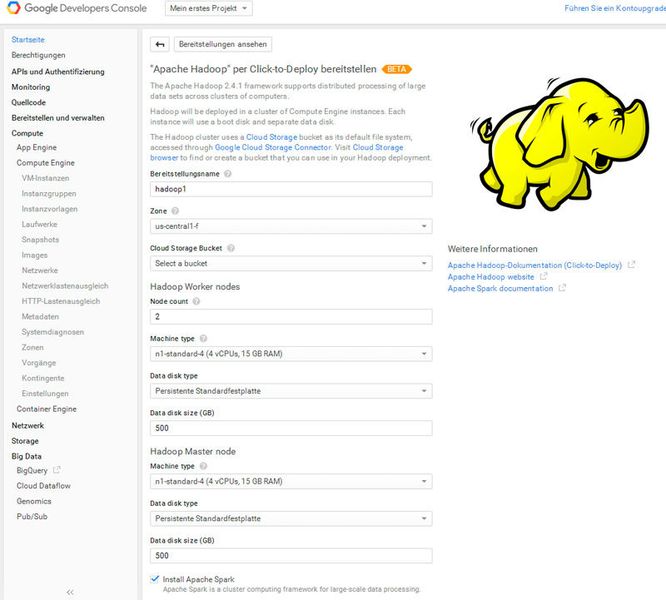Click Führen Sie ein Kontoupgrade link
The image size is (666, 600).
615,8
